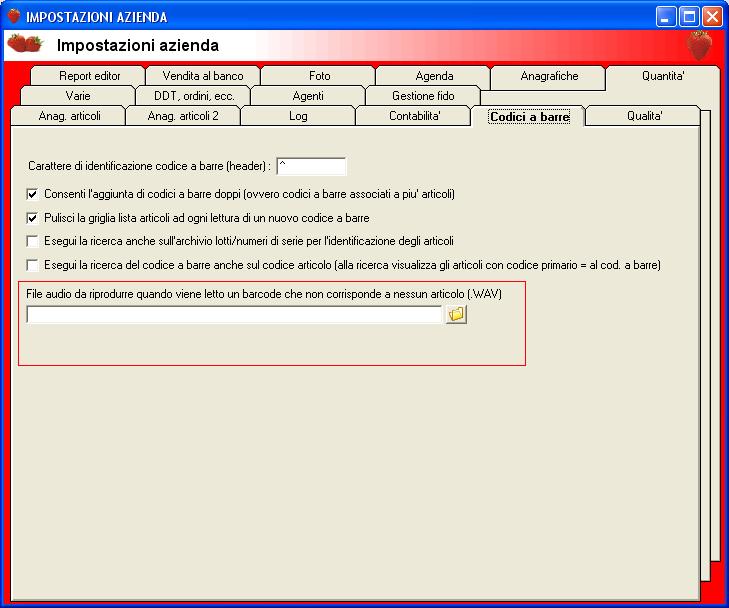This screenshot has height=608, width=729.
Task: Focus the audio file path field
Action: pyautogui.click(x=234, y=314)
